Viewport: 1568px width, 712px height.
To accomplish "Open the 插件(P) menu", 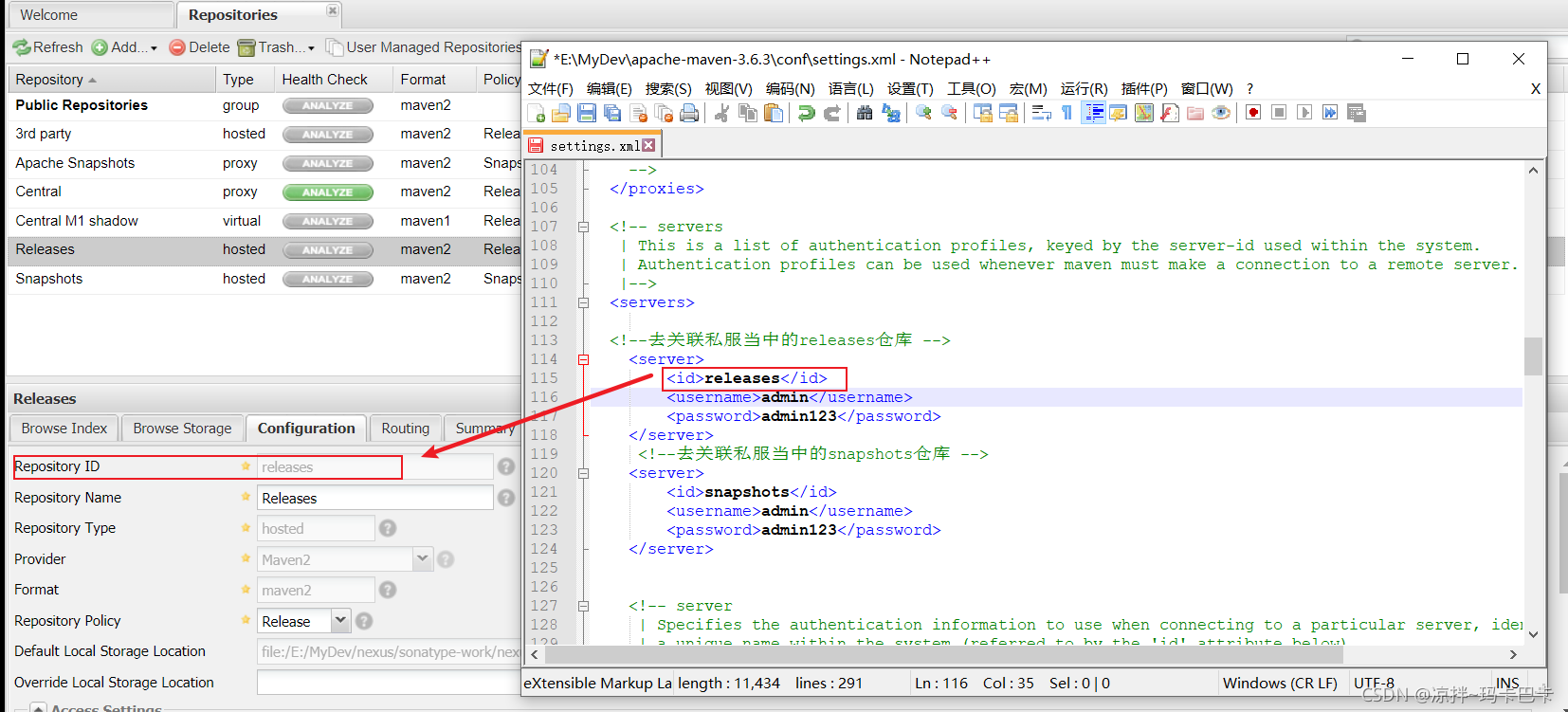I will (1144, 88).
